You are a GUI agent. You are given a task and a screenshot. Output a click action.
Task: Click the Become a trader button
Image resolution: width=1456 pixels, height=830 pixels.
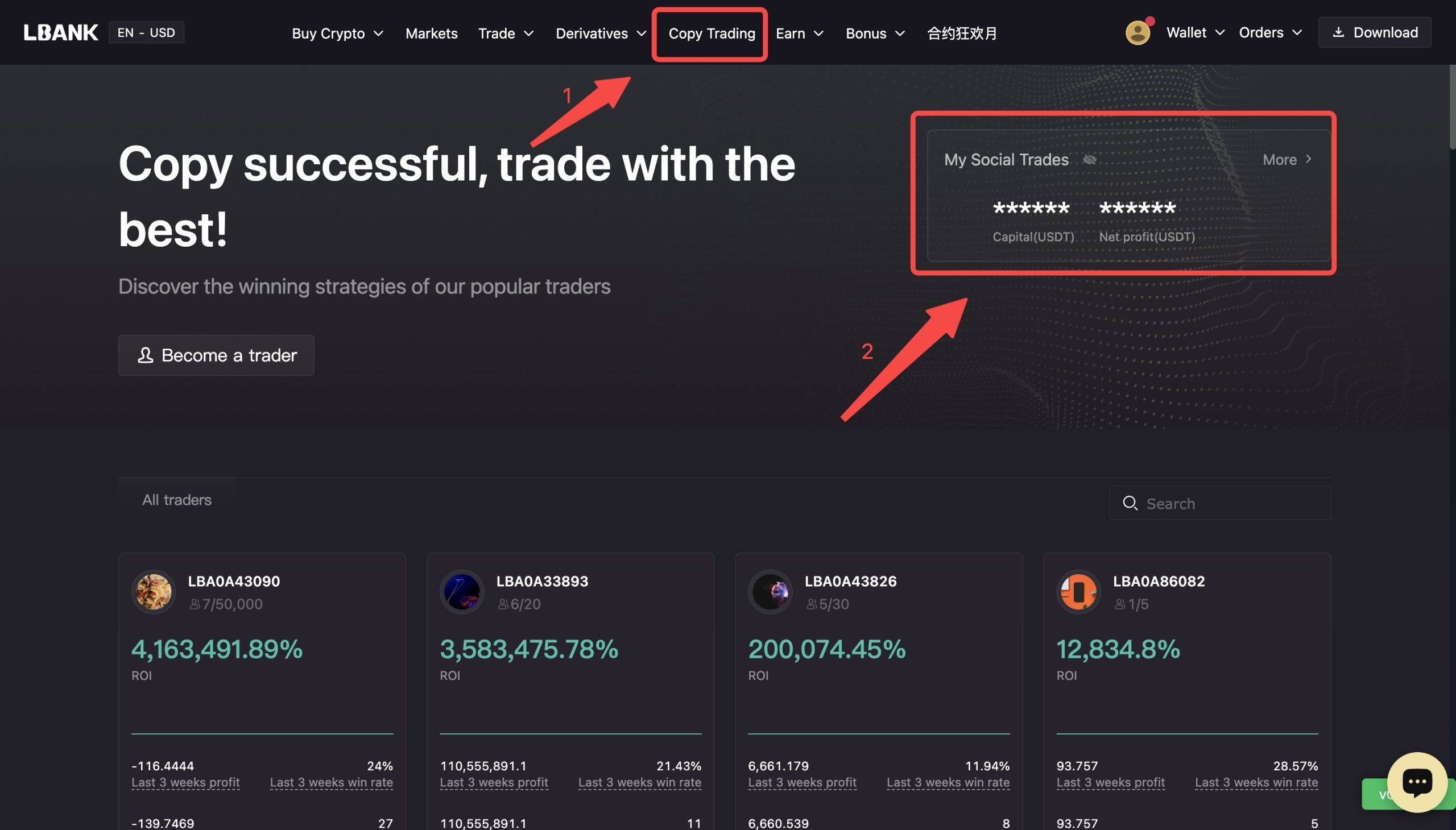click(x=216, y=355)
